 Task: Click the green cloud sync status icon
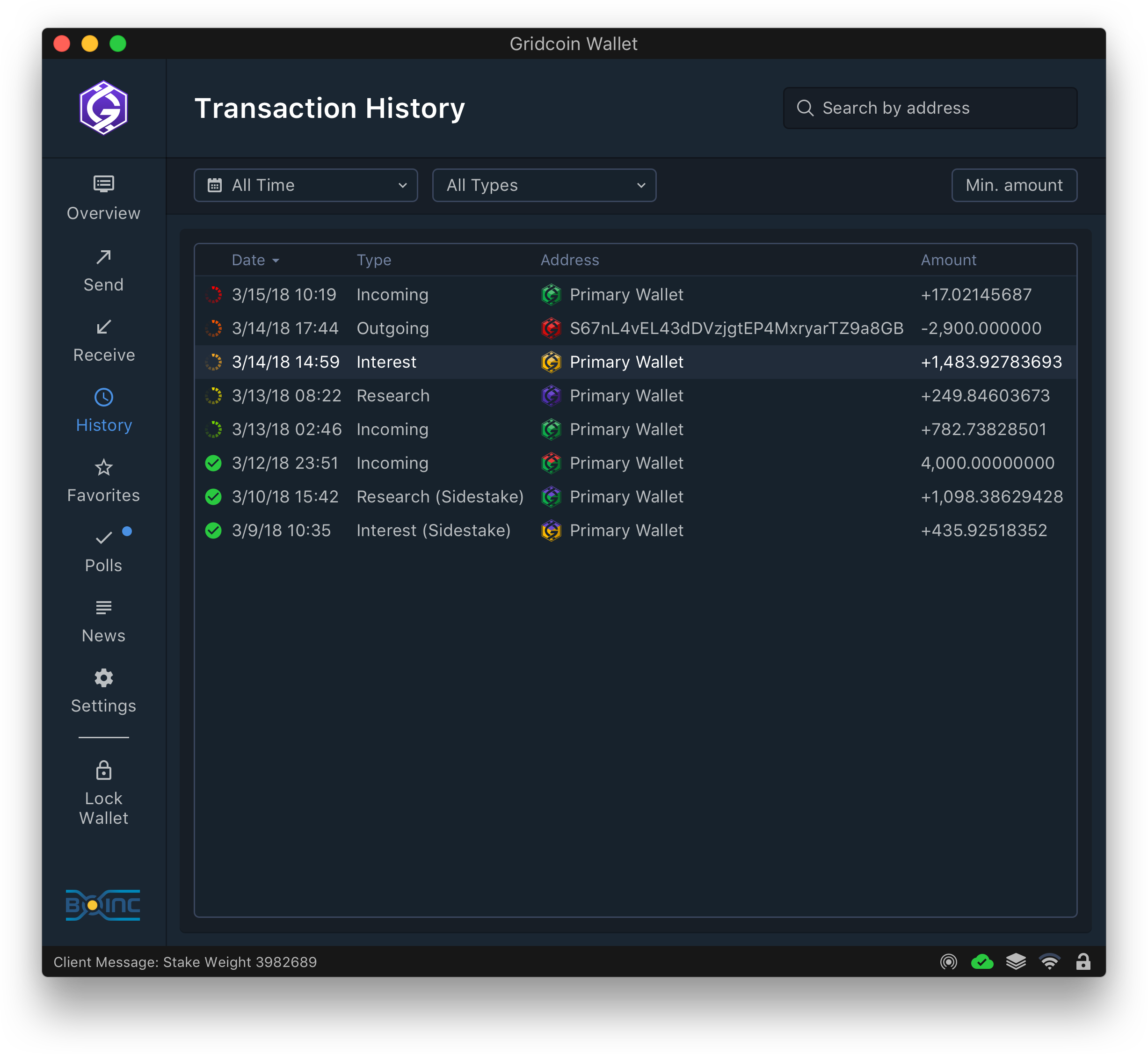tap(982, 962)
